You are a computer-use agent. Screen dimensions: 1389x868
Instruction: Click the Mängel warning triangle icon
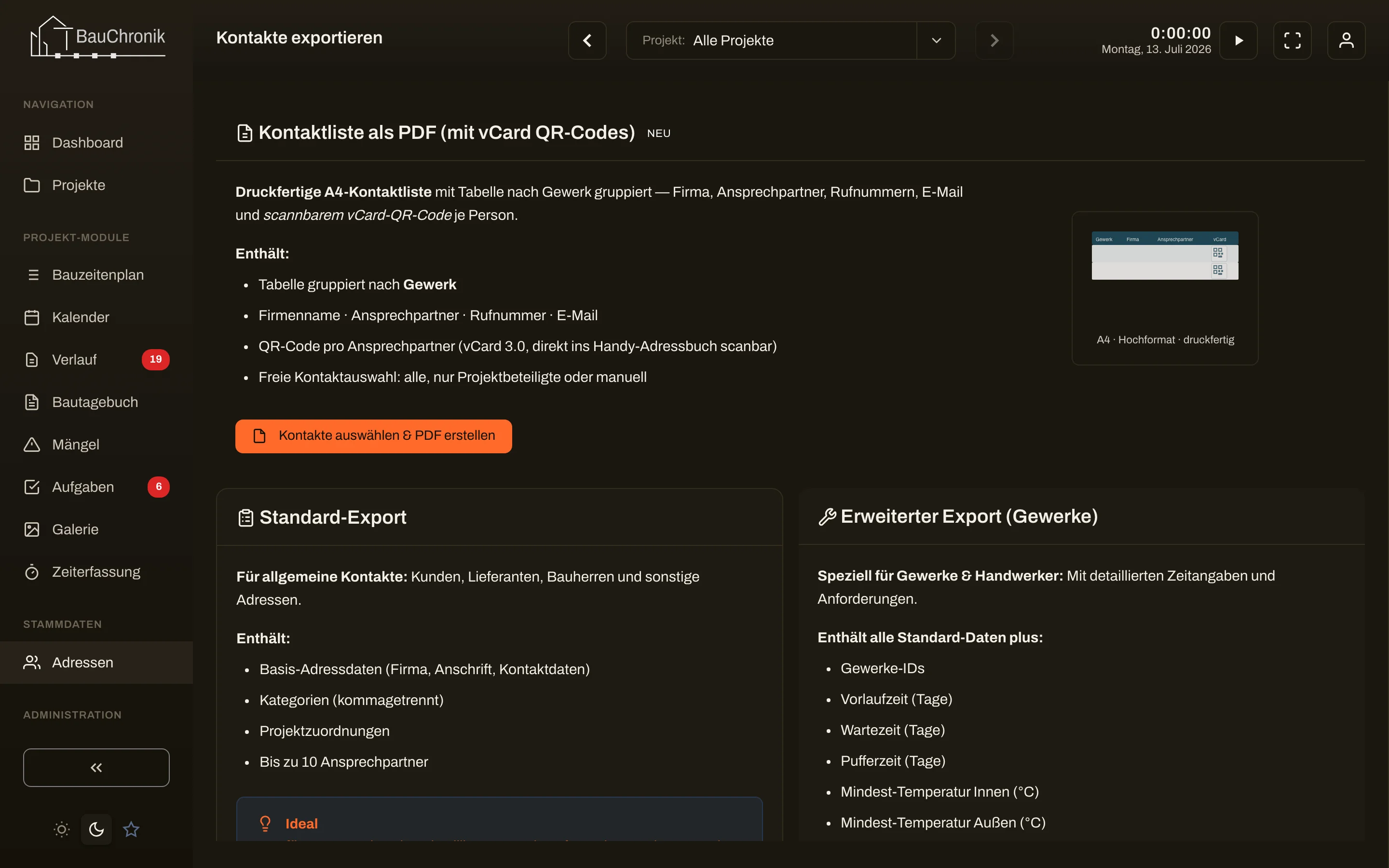tap(32, 445)
